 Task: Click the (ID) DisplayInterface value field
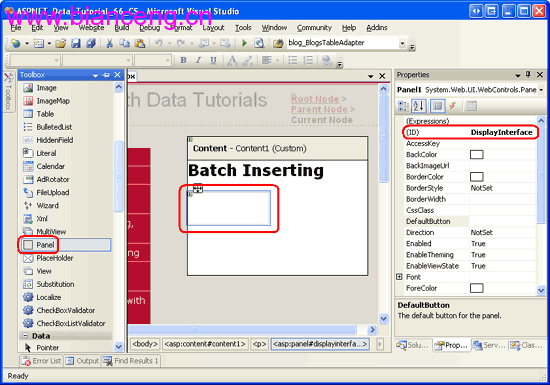pyautogui.click(x=502, y=132)
